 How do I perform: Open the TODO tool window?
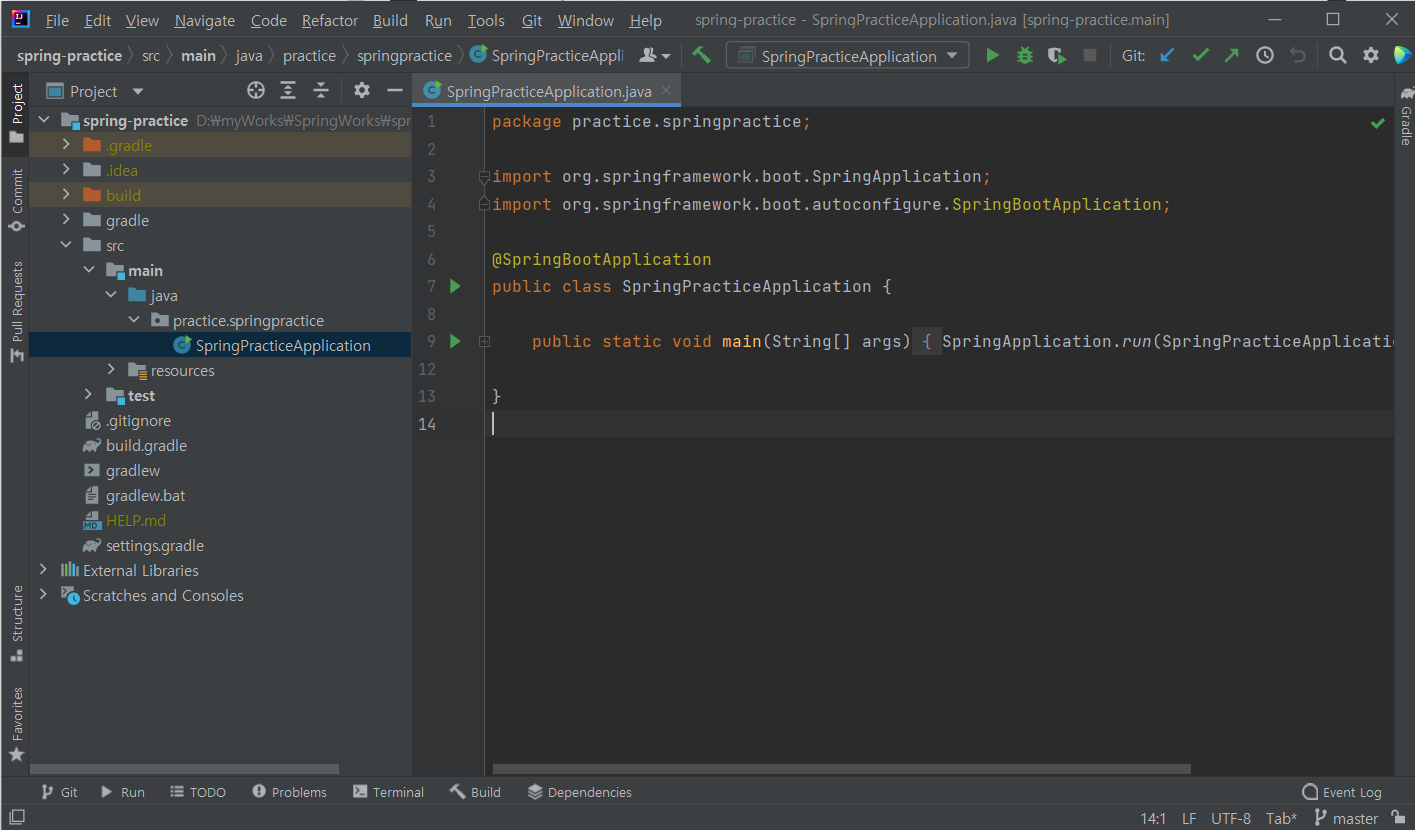(198, 792)
